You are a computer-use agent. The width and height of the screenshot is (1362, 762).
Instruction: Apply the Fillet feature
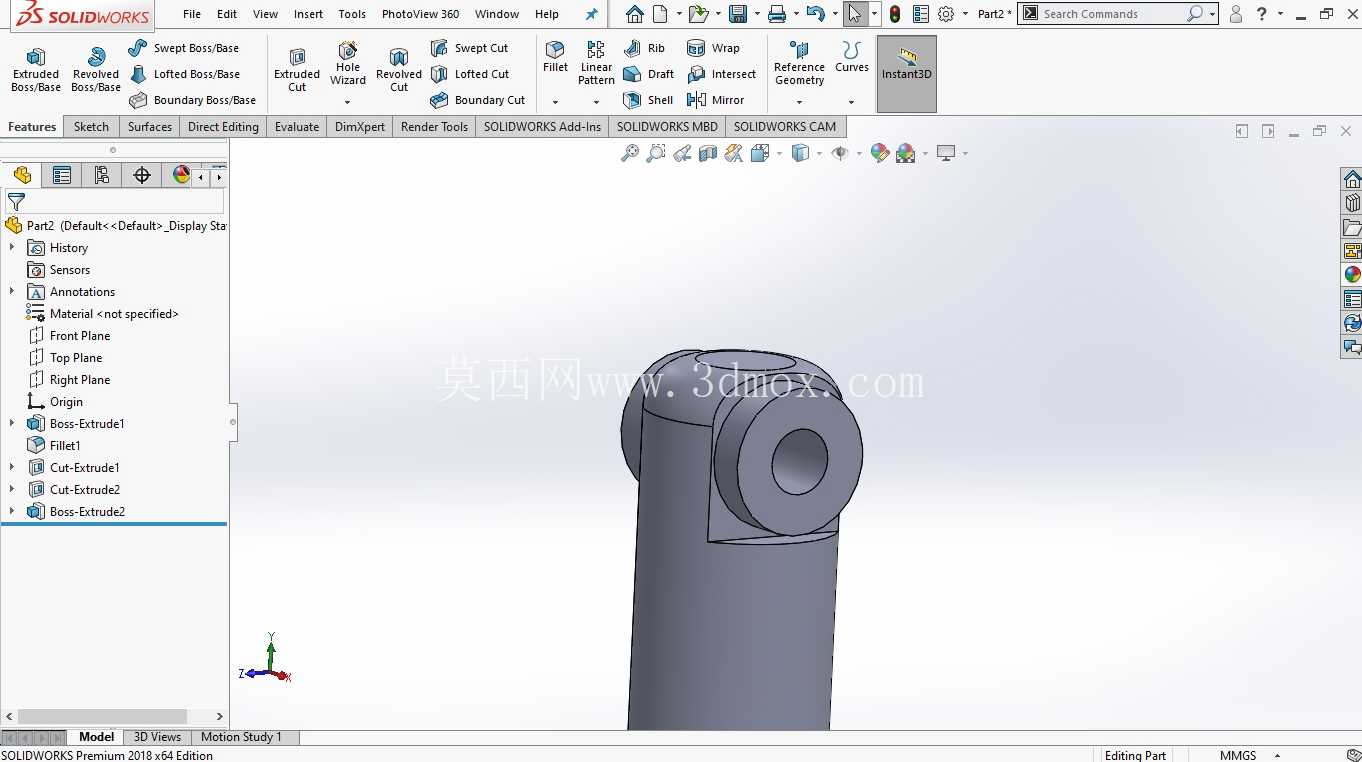(555, 57)
